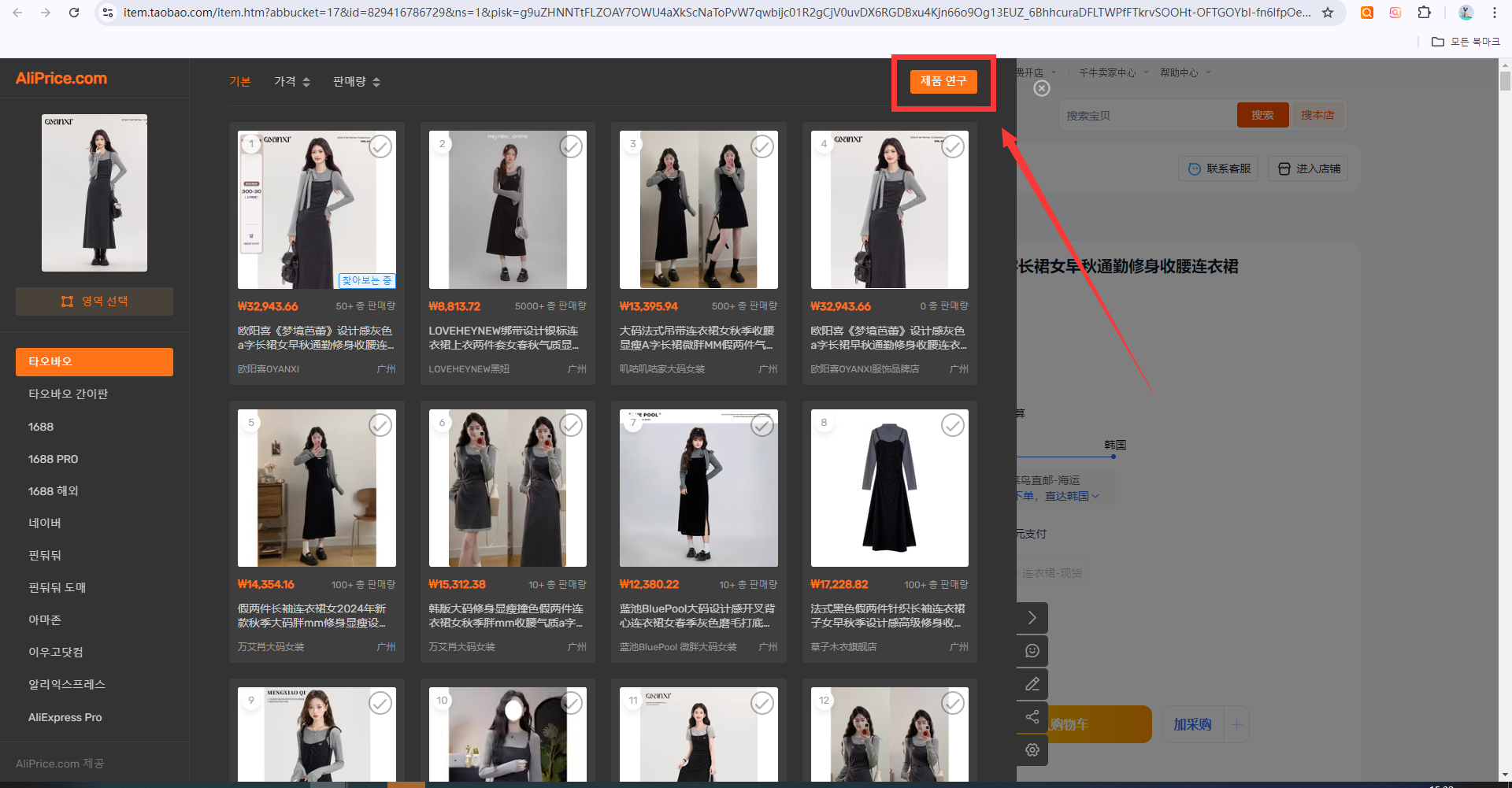The height and width of the screenshot is (788, 1512).
Task: Select product 2 checkmark circle
Action: (571, 146)
